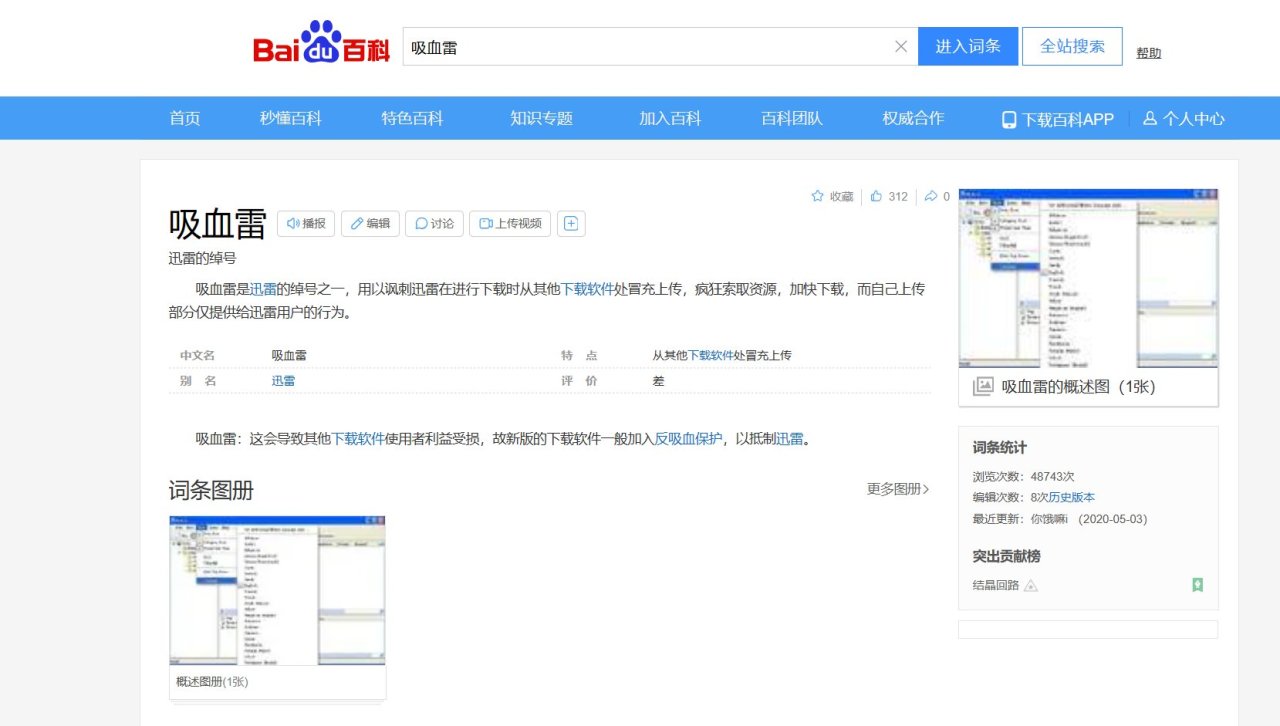Click the 编辑 edit button

tap(370, 224)
